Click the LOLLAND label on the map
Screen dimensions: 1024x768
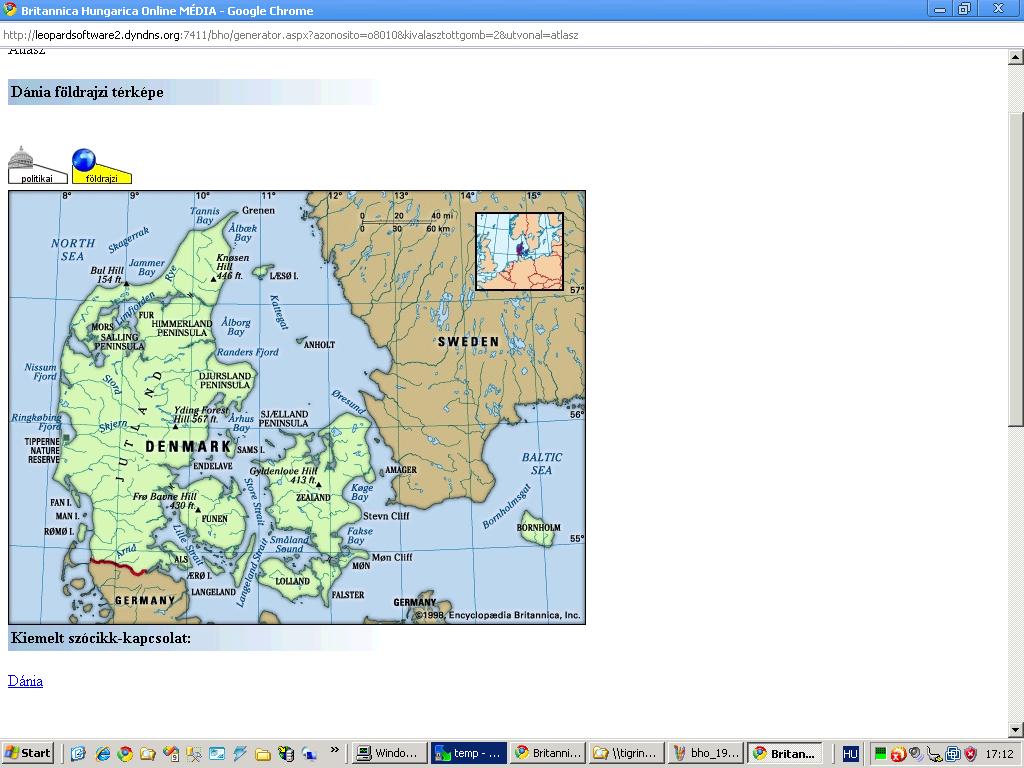(293, 581)
